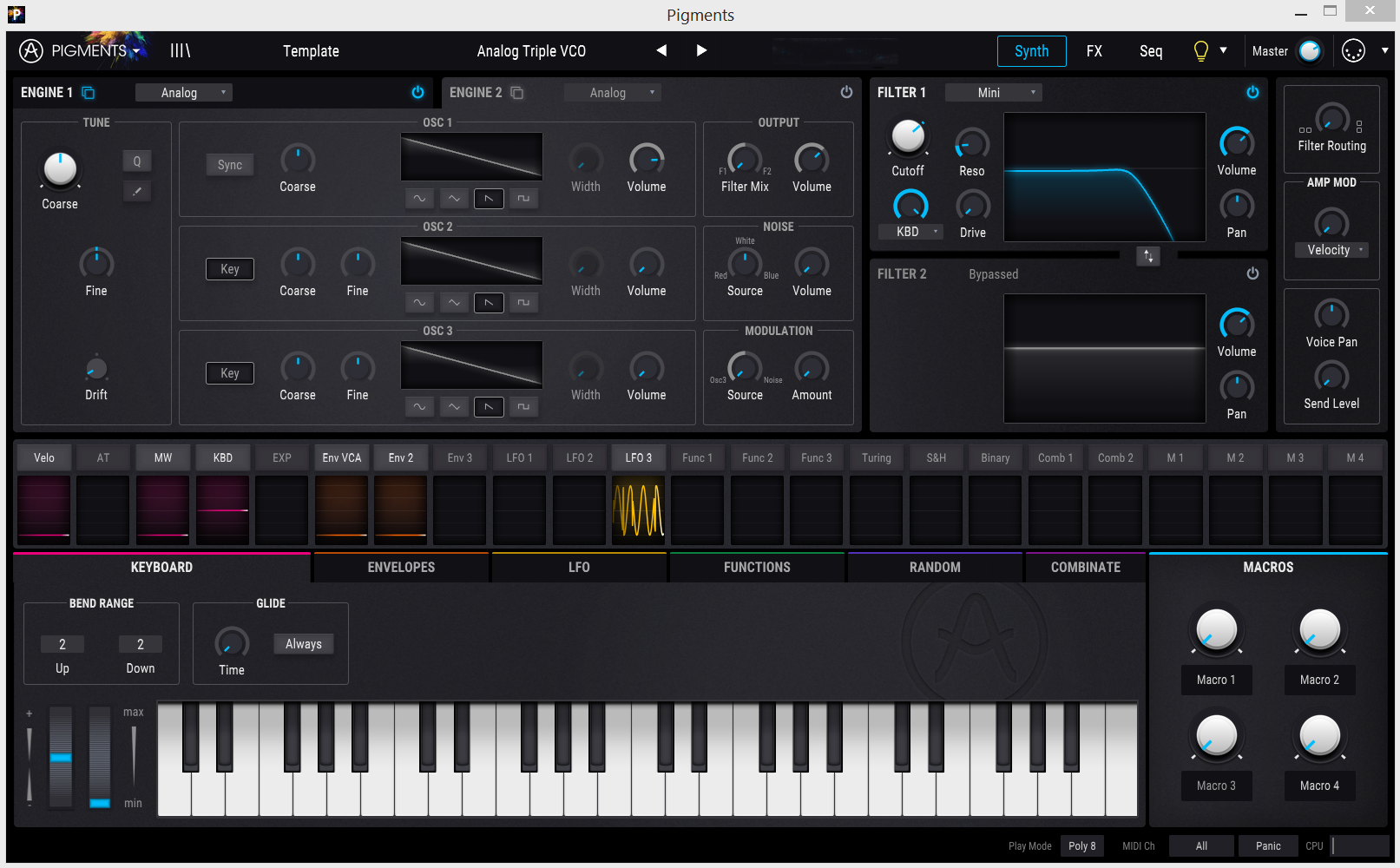This screenshot has width=1400, height=868.
Task: Click the Macro 1 knob
Action: [1216, 629]
